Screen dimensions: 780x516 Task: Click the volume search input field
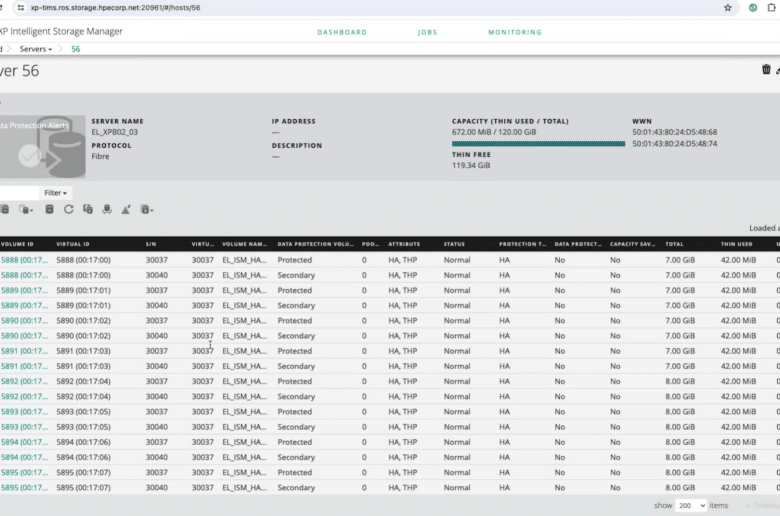(19, 193)
